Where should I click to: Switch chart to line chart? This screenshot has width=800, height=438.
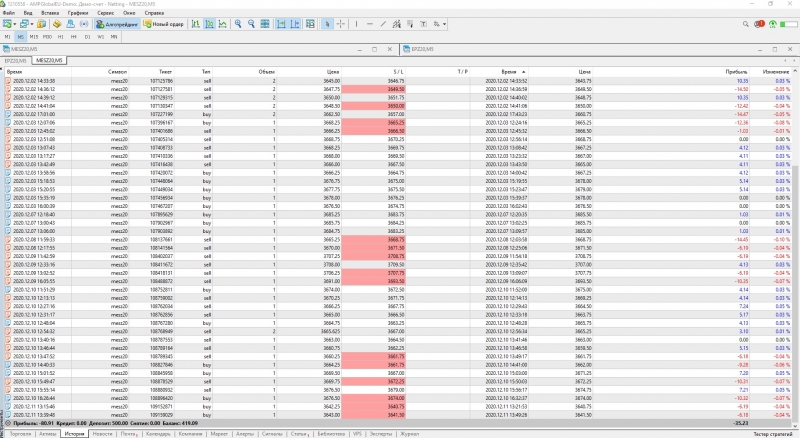tap(223, 24)
